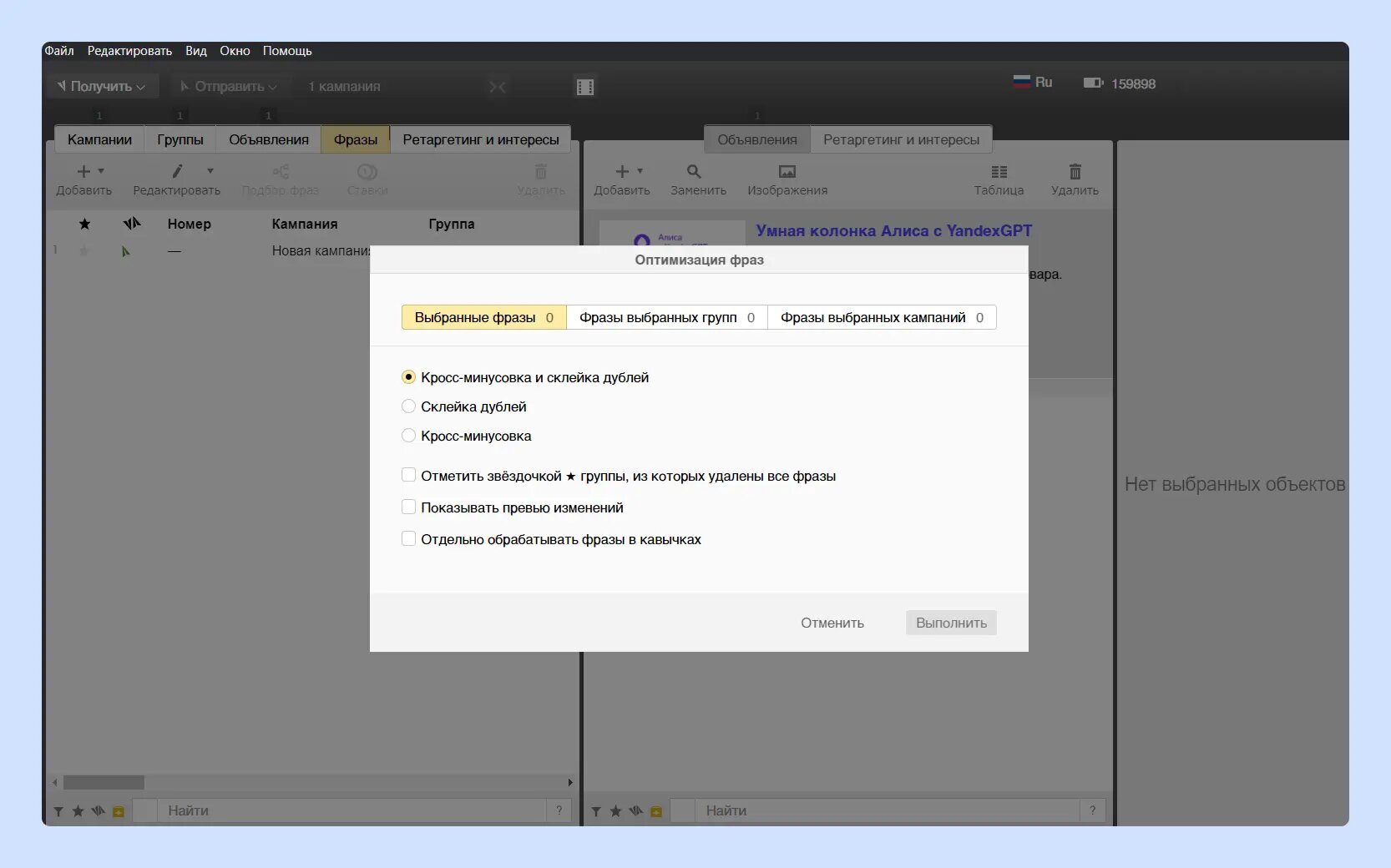The width and height of the screenshot is (1391, 868).
Task: Click the green status arrow in Новая кампания row
Action: coord(126,251)
